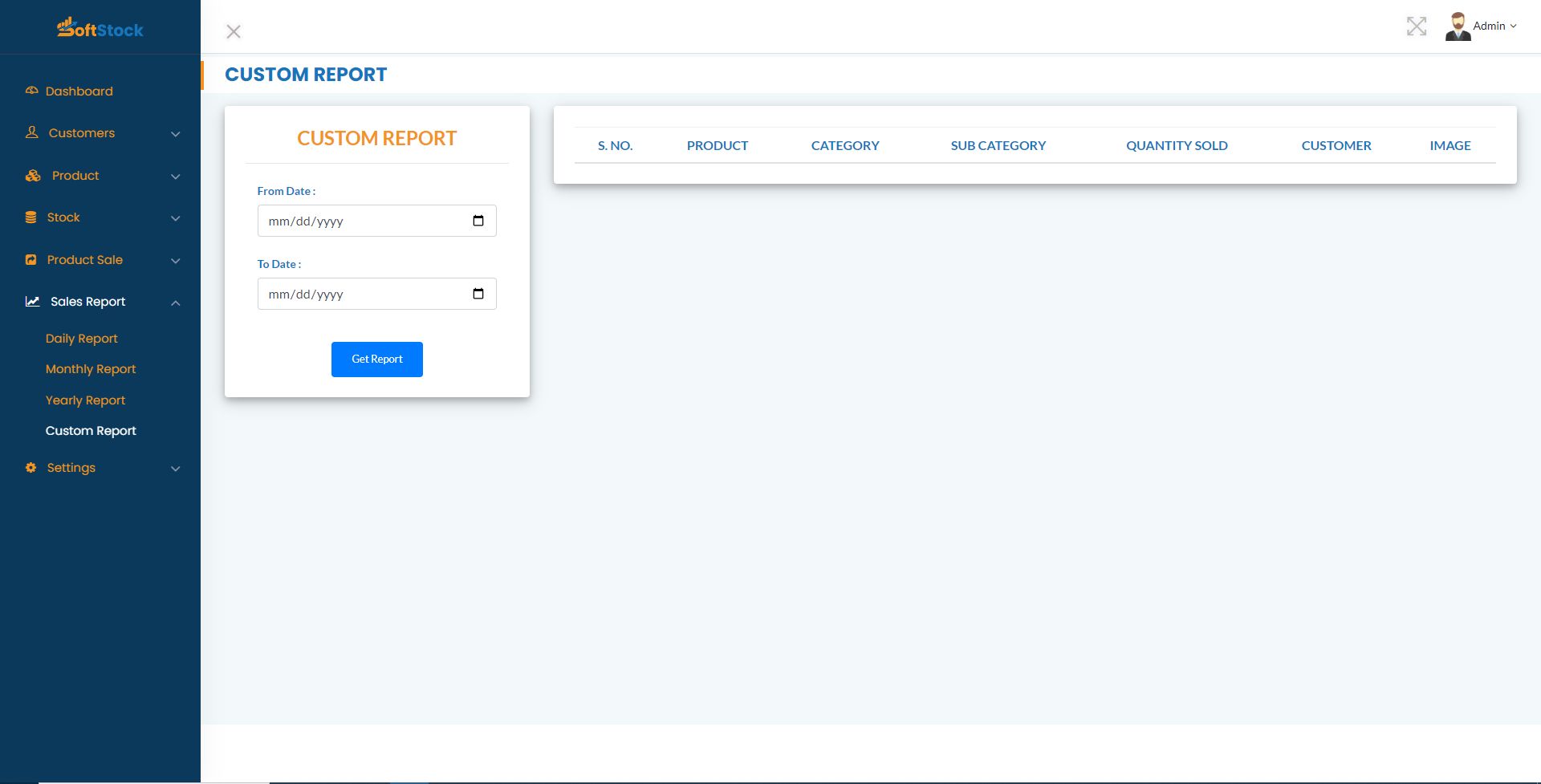Open the Stock menu item

[x=63, y=217]
